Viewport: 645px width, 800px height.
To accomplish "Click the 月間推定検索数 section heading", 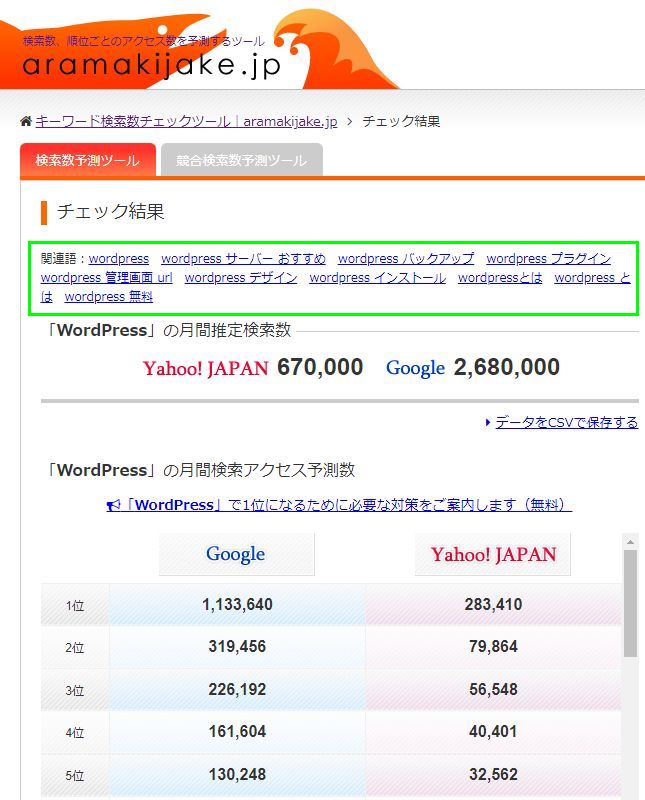I will point(168,330).
